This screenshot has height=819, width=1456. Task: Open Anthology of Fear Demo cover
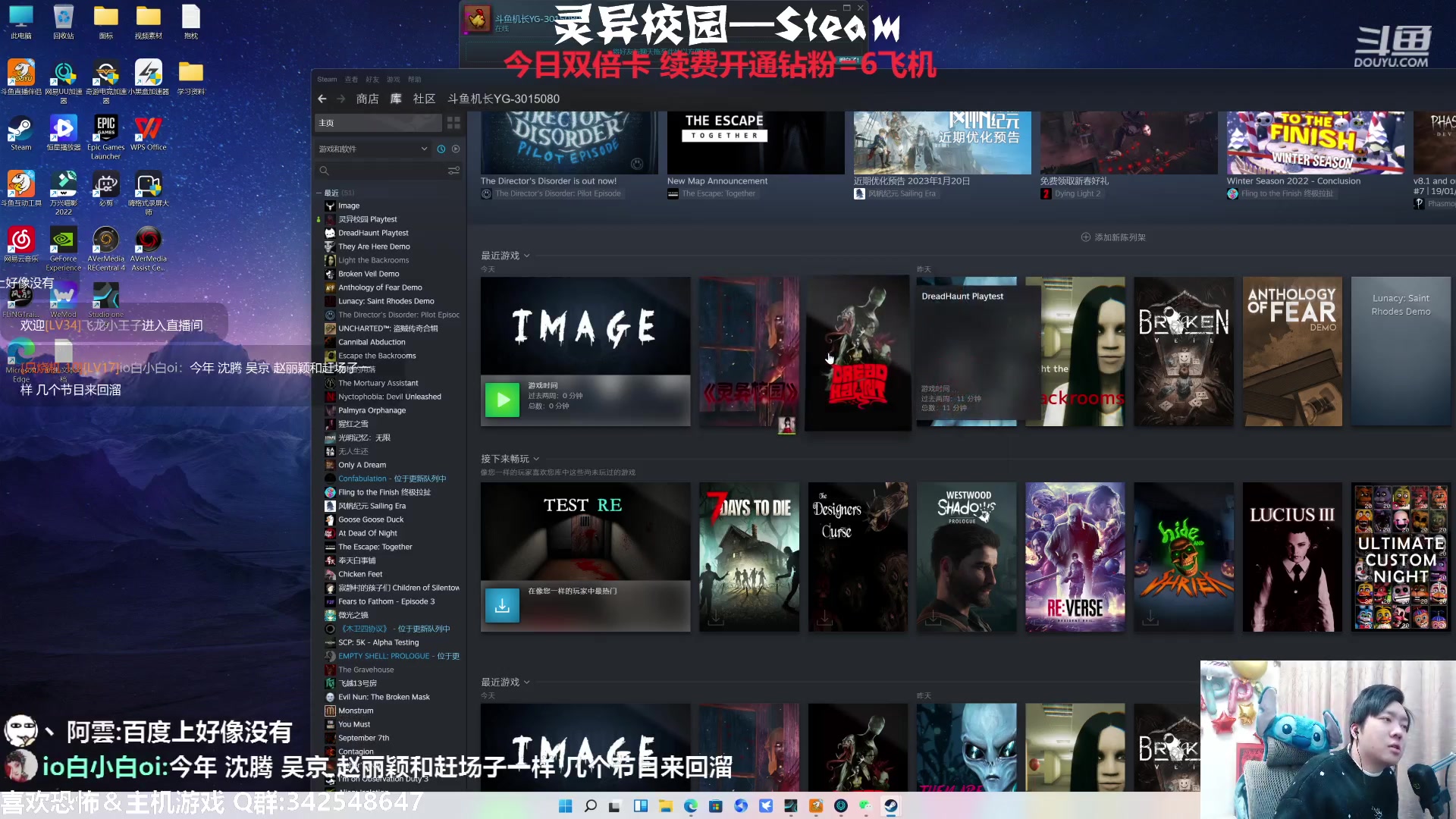[1292, 352]
